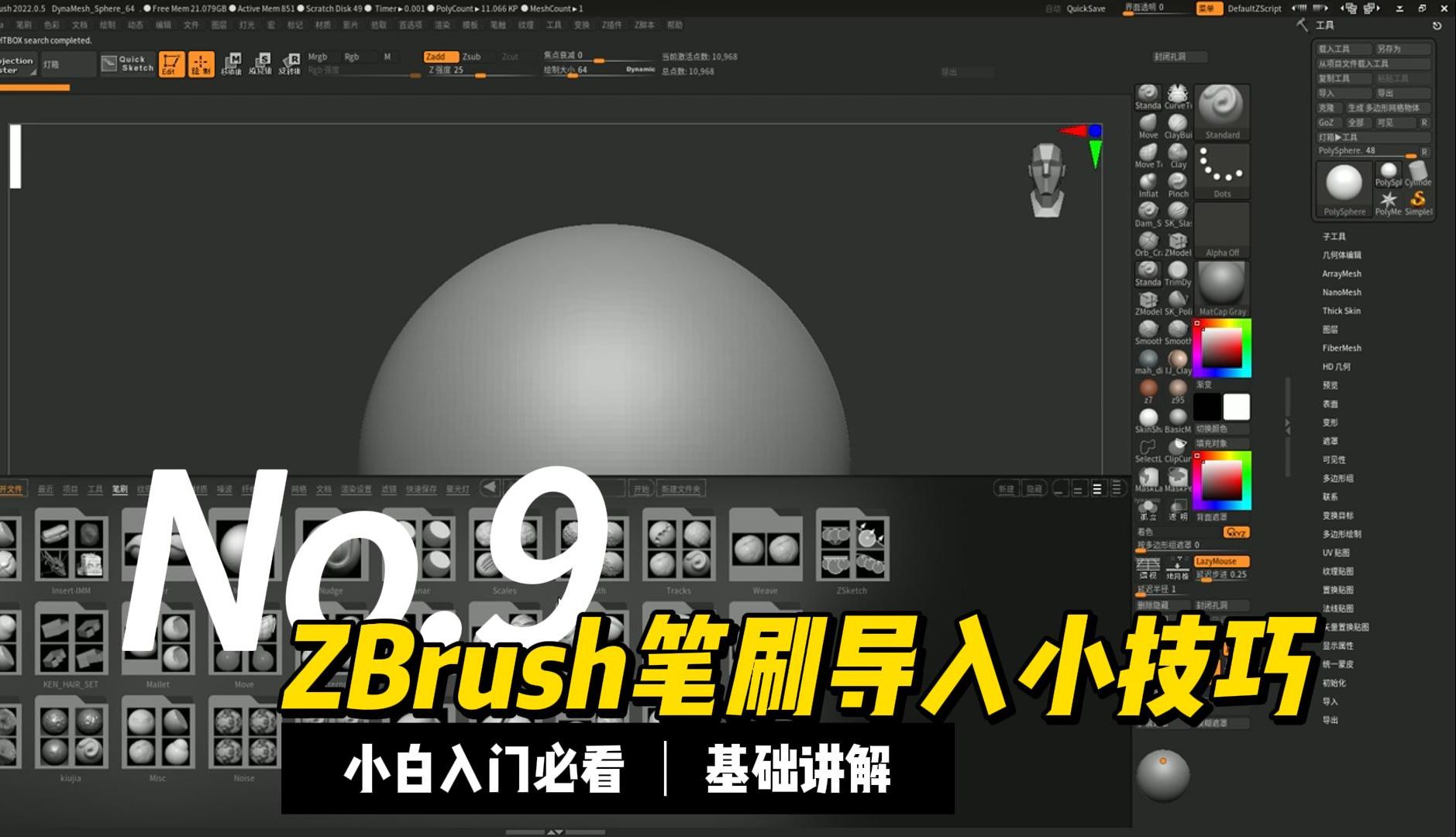Image resolution: width=1456 pixels, height=837 pixels.
Task: Toggle the orange XYZ symmetry button
Action: 1236,532
